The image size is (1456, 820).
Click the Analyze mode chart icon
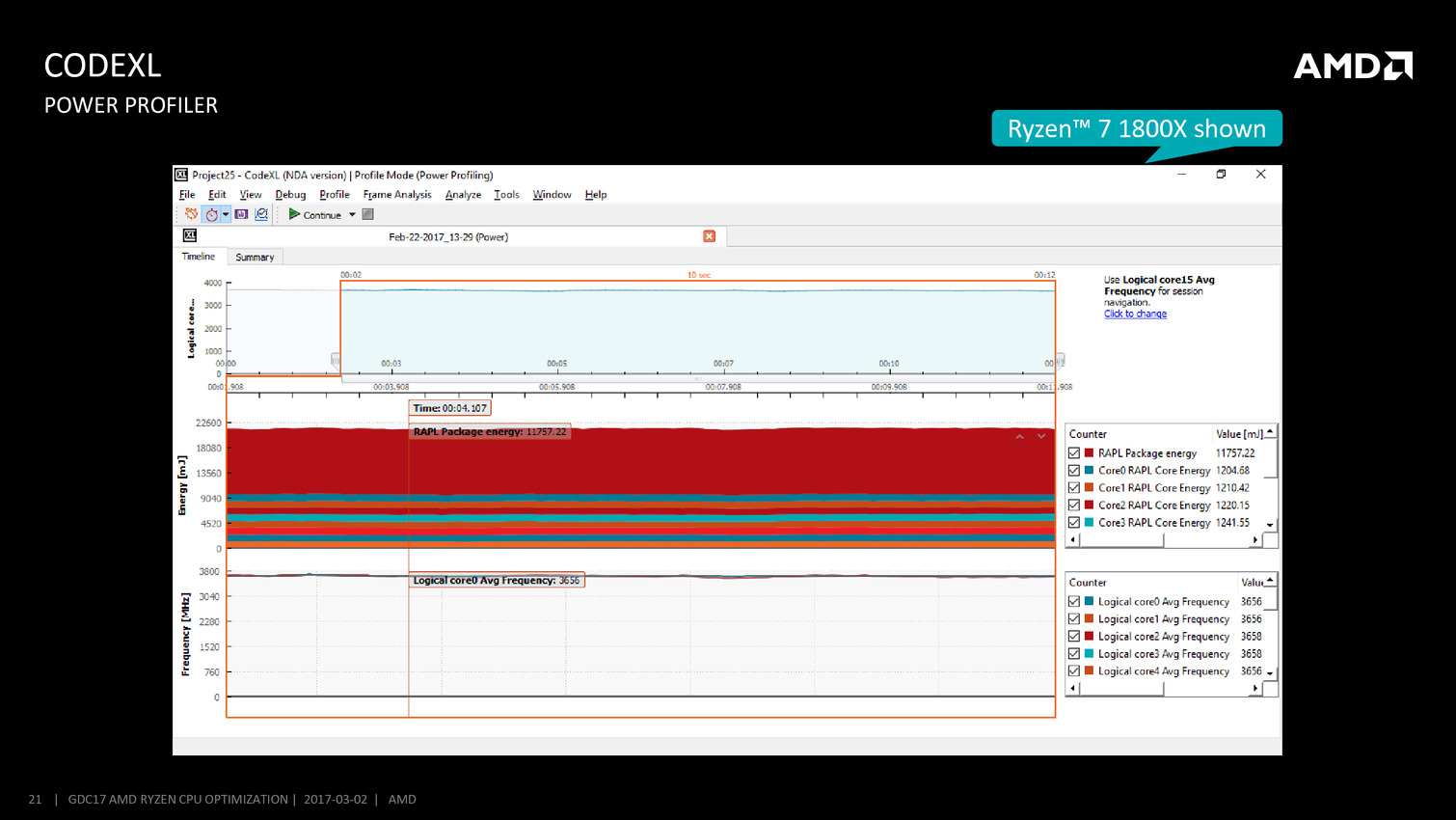click(261, 214)
